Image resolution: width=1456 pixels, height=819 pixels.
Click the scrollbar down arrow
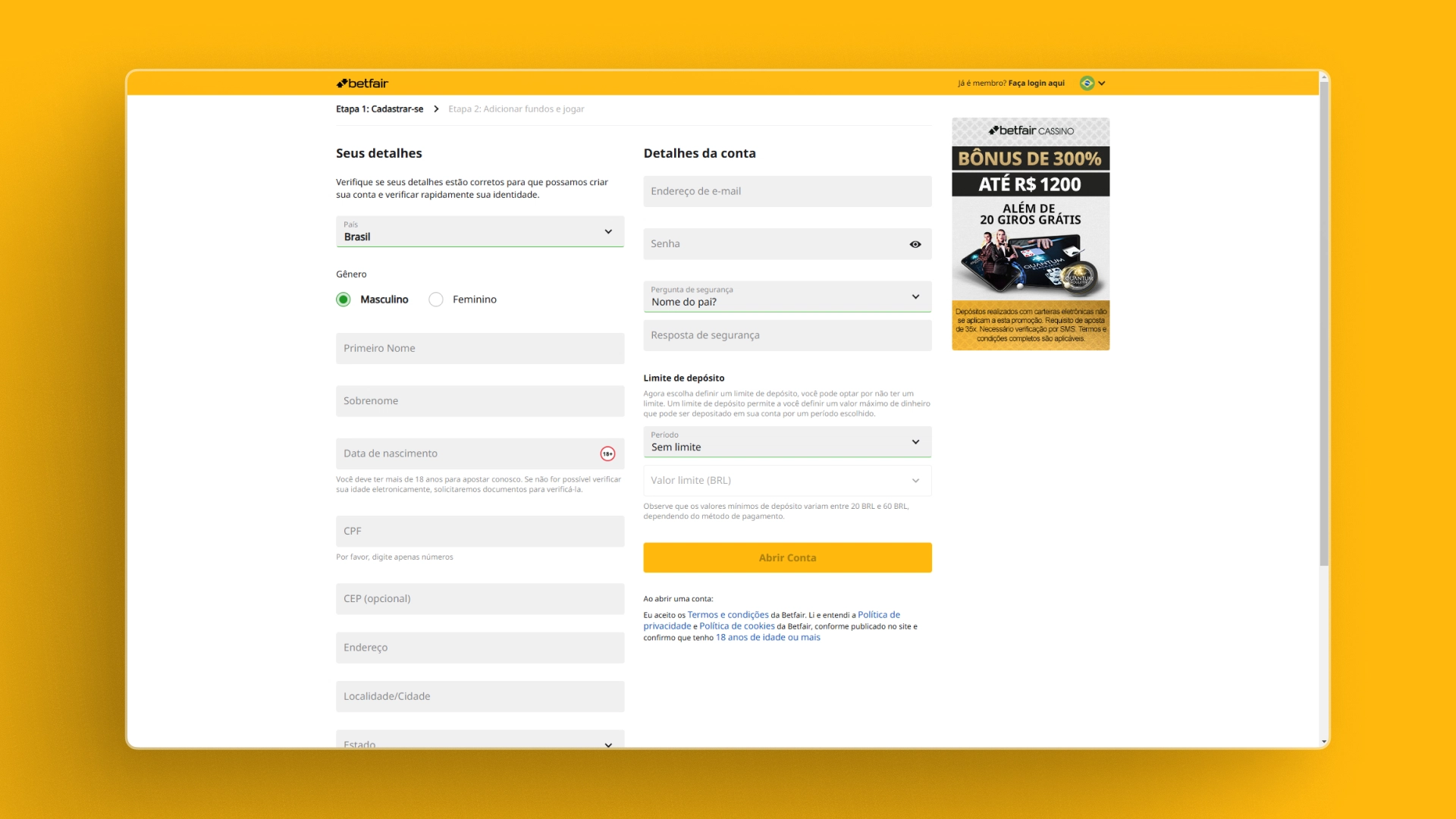(1324, 742)
